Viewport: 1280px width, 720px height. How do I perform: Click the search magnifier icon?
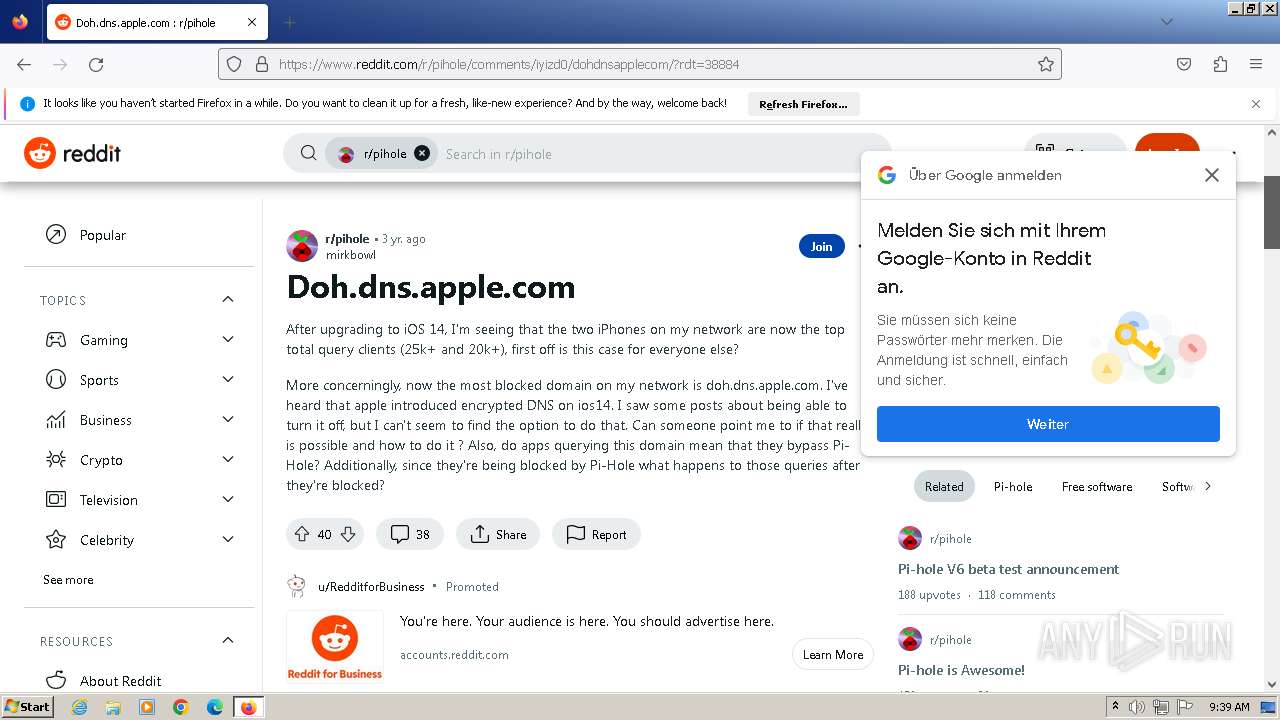[309, 153]
